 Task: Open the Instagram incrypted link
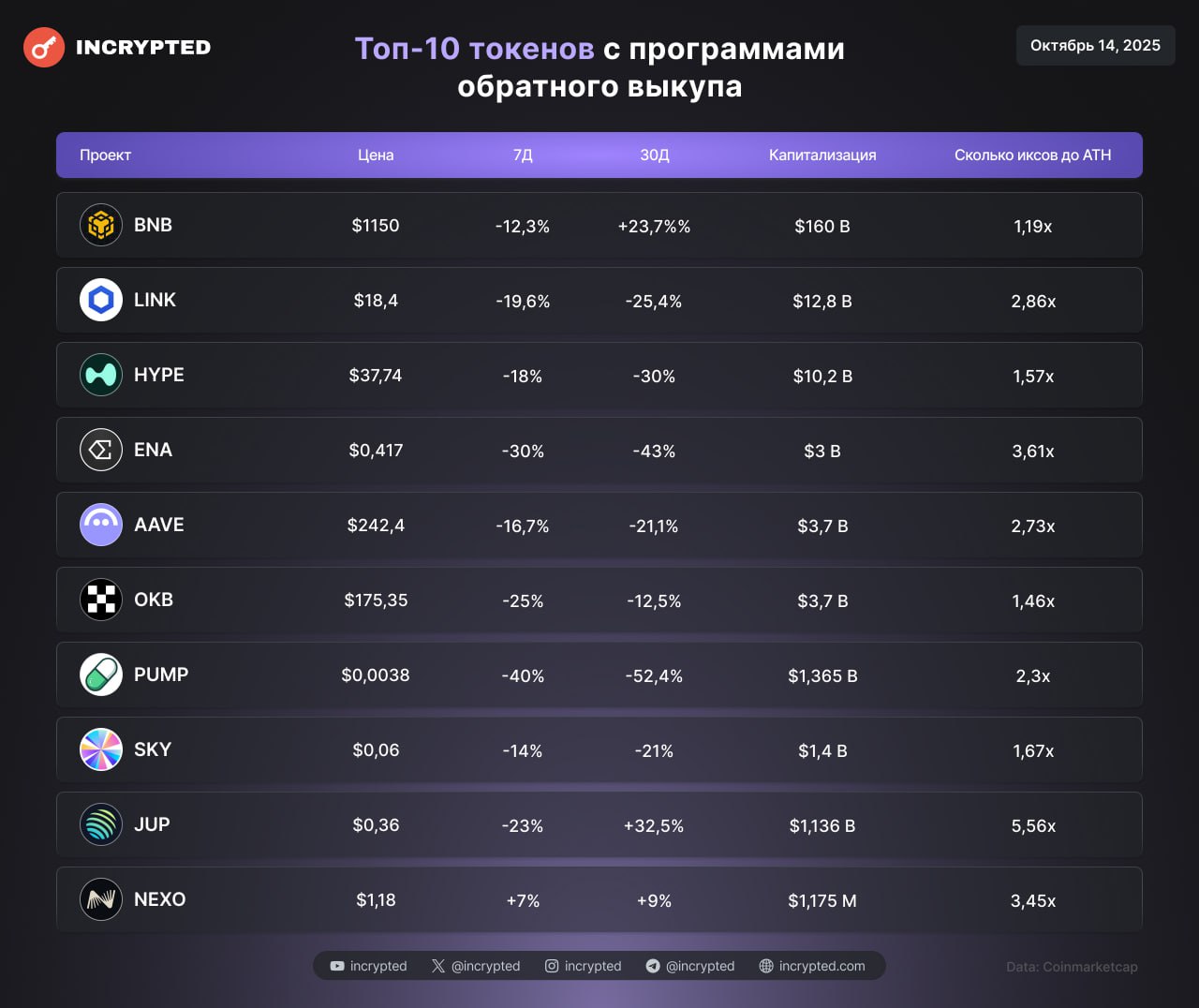click(584, 966)
